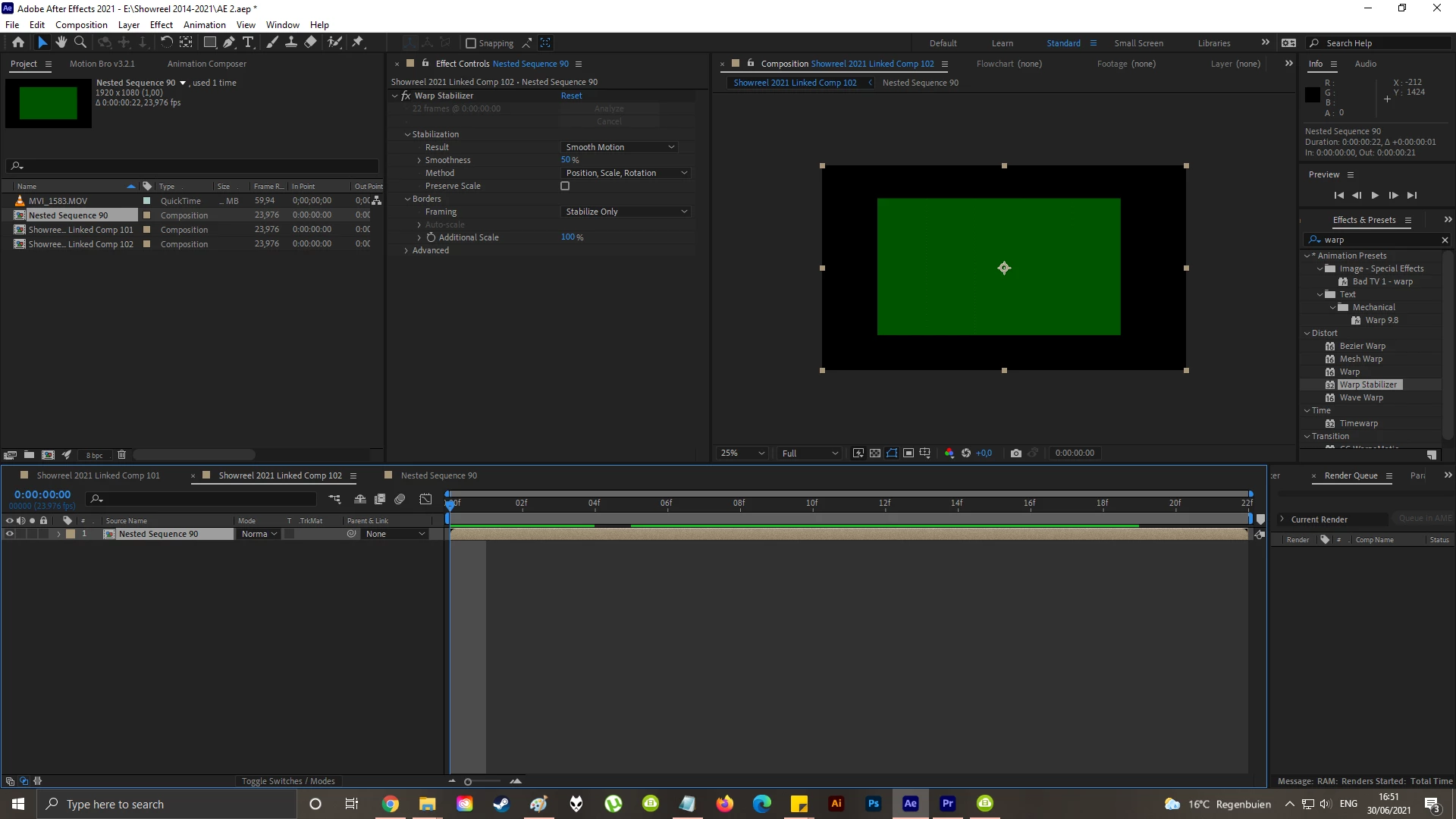
Task: Open the Framing Stabilize Only dropdown
Action: coord(626,212)
